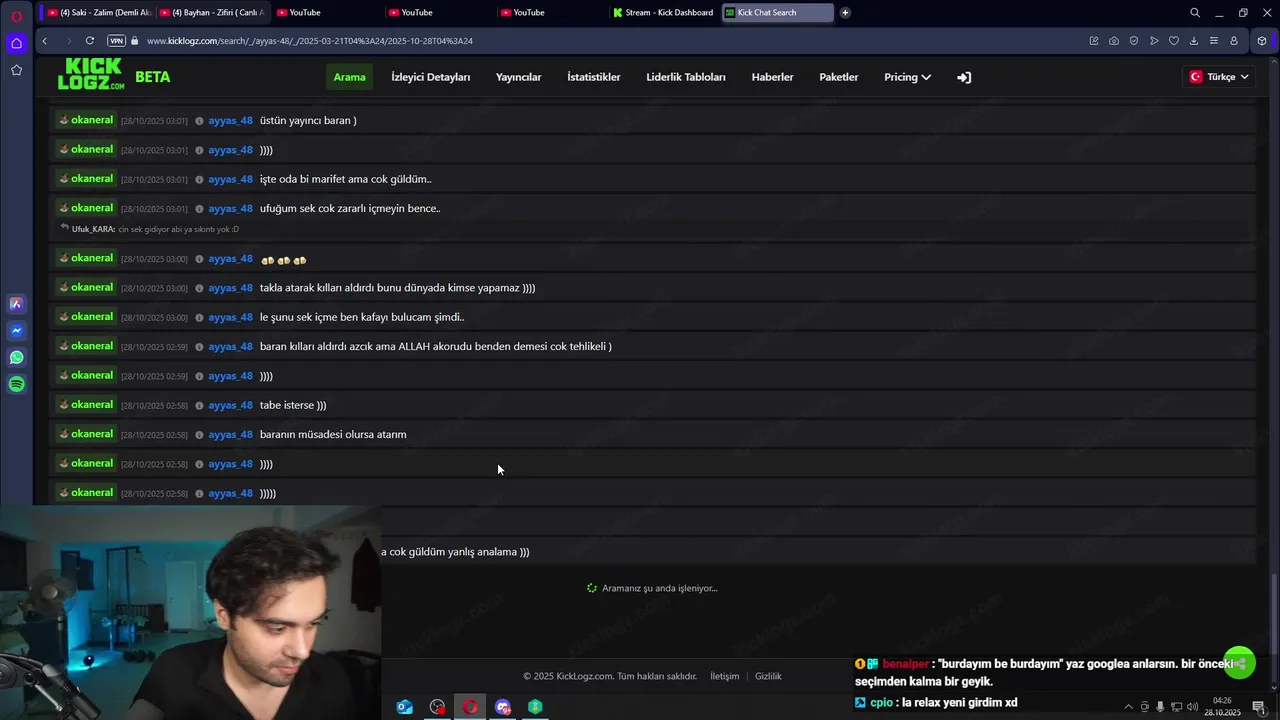
Task: Click timestamp on 'tabe isterse' row
Action: pos(154,406)
